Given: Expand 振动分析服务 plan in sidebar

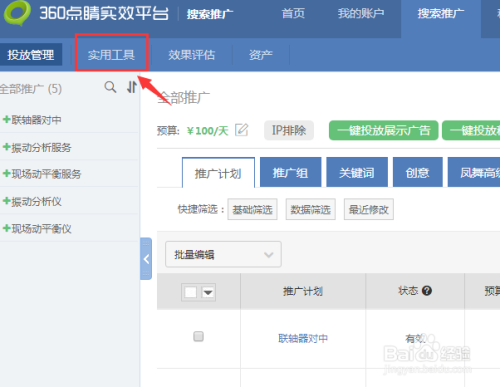Looking at the screenshot, I should pos(7,147).
